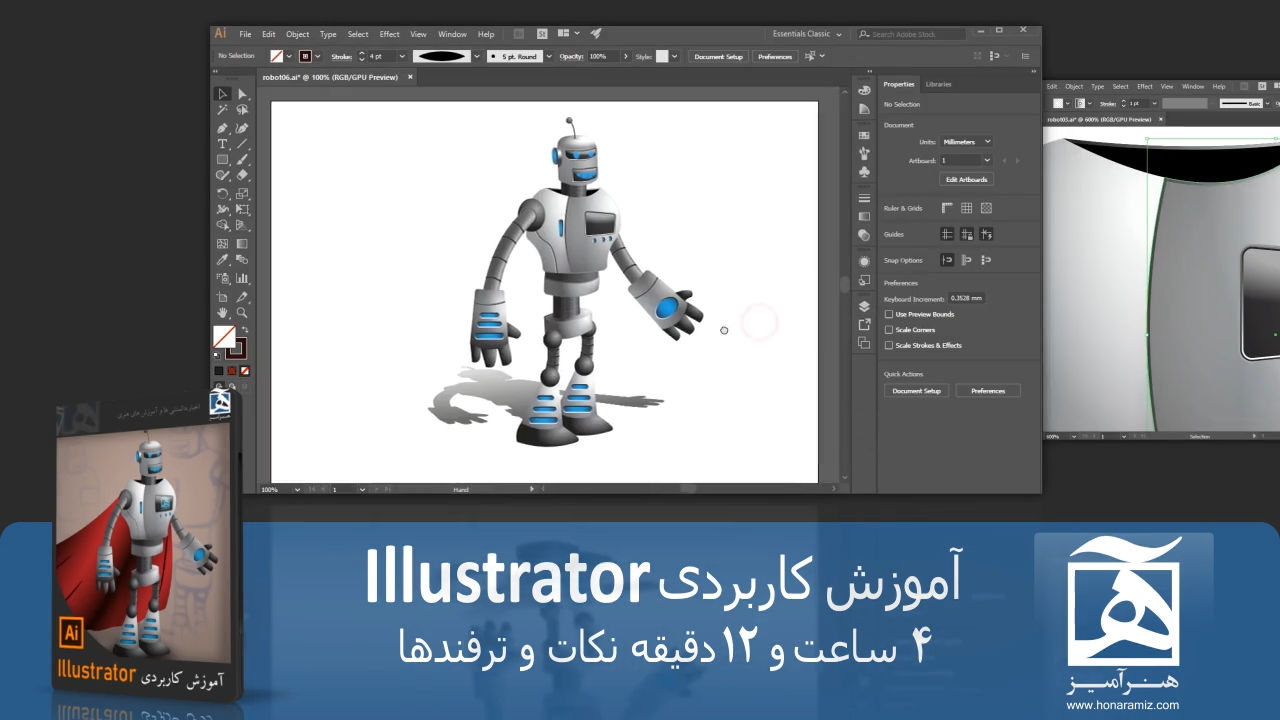Select the Rectangle tool
This screenshot has height=720, width=1280.
pyautogui.click(x=222, y=160)
